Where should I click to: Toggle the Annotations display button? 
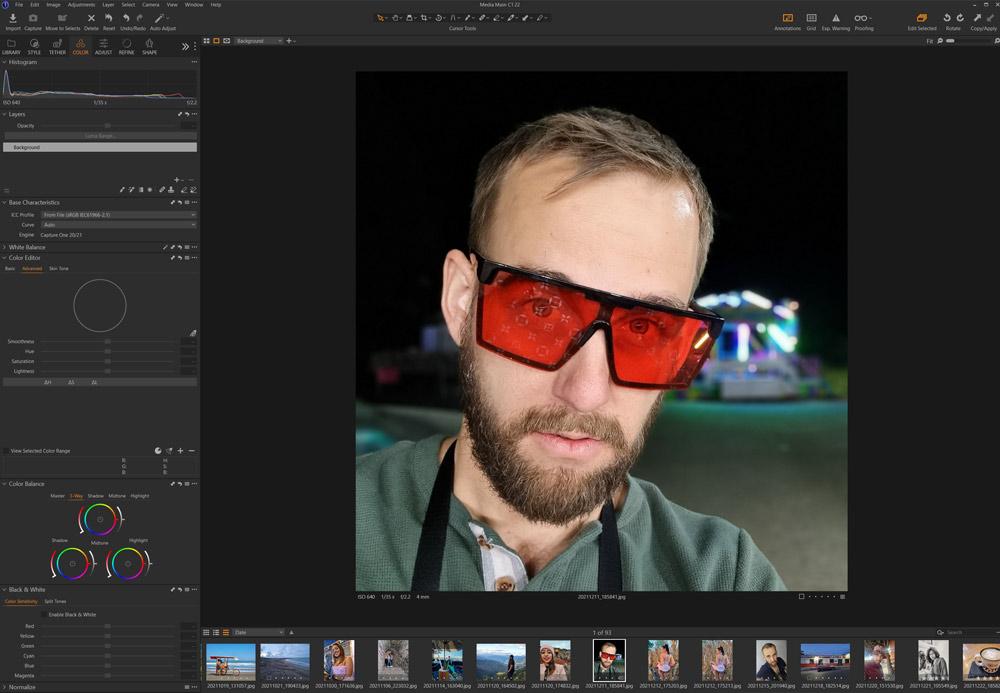point(787,18)
